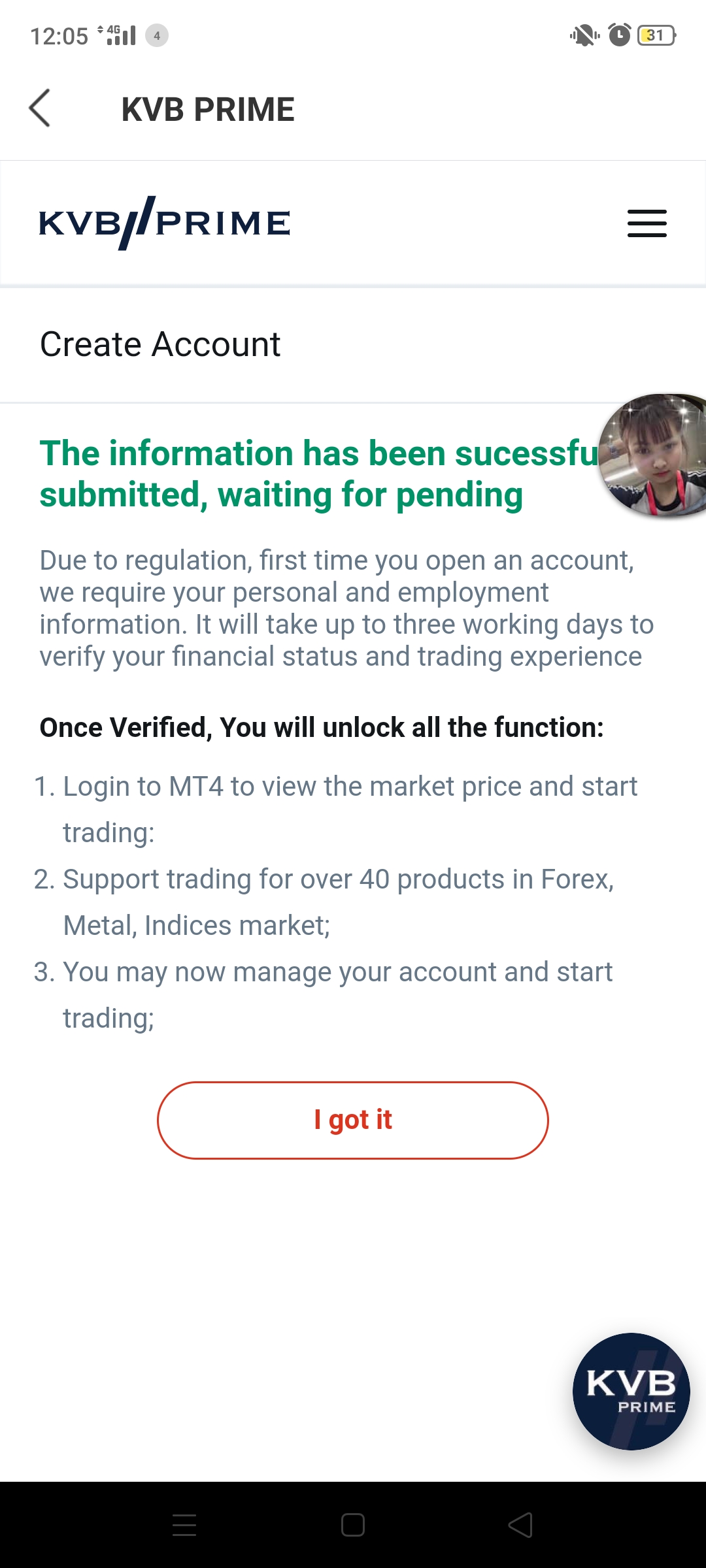This screenshot has height=1568, width=706.
Task: Tap the Android home navigation button
Action: point(353,1525)
